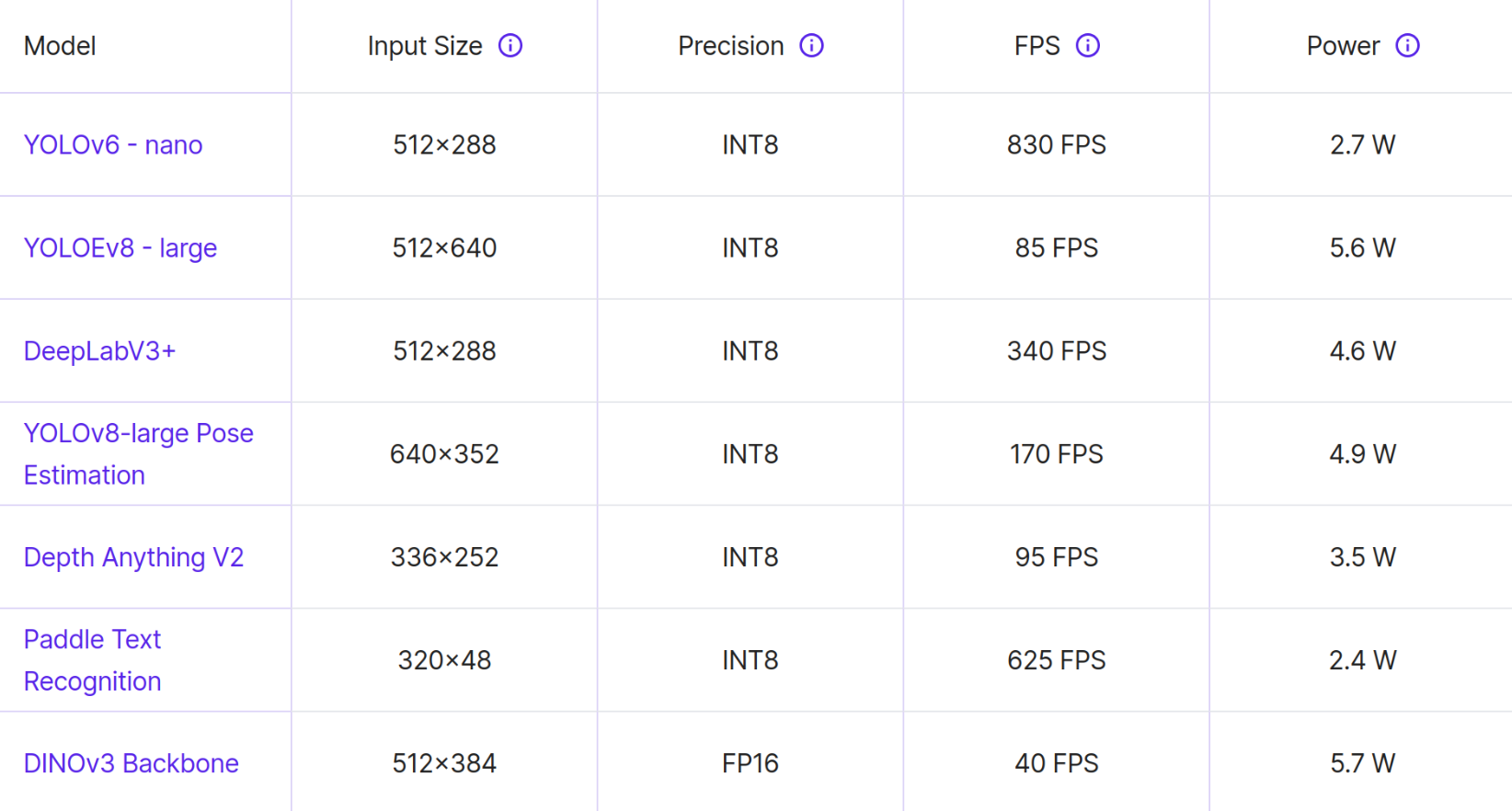Open the YOLOEv8 - large model link

pyautogui.click(x=120, y=248)
